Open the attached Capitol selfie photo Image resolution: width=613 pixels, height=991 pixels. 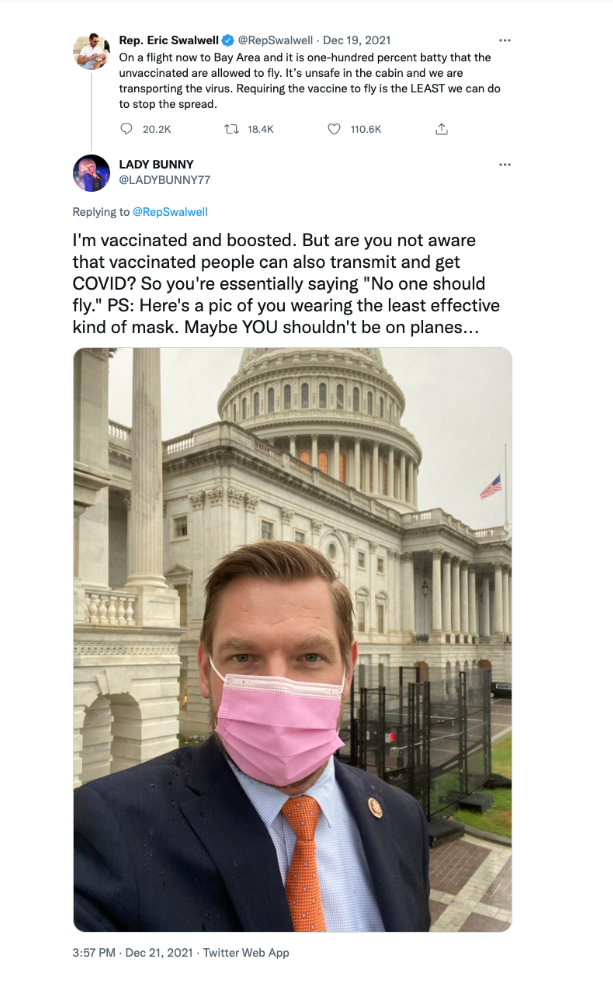pos(293,640)
